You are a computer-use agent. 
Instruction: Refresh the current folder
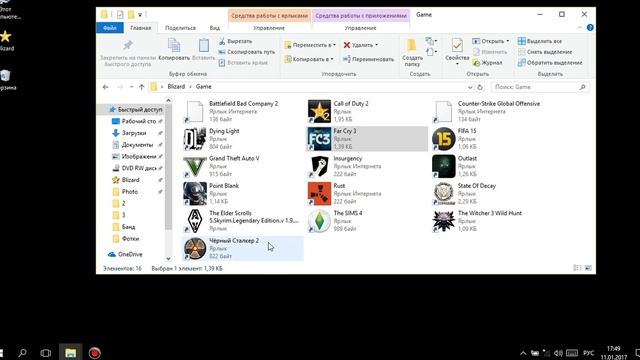click(x=480, y=87)
